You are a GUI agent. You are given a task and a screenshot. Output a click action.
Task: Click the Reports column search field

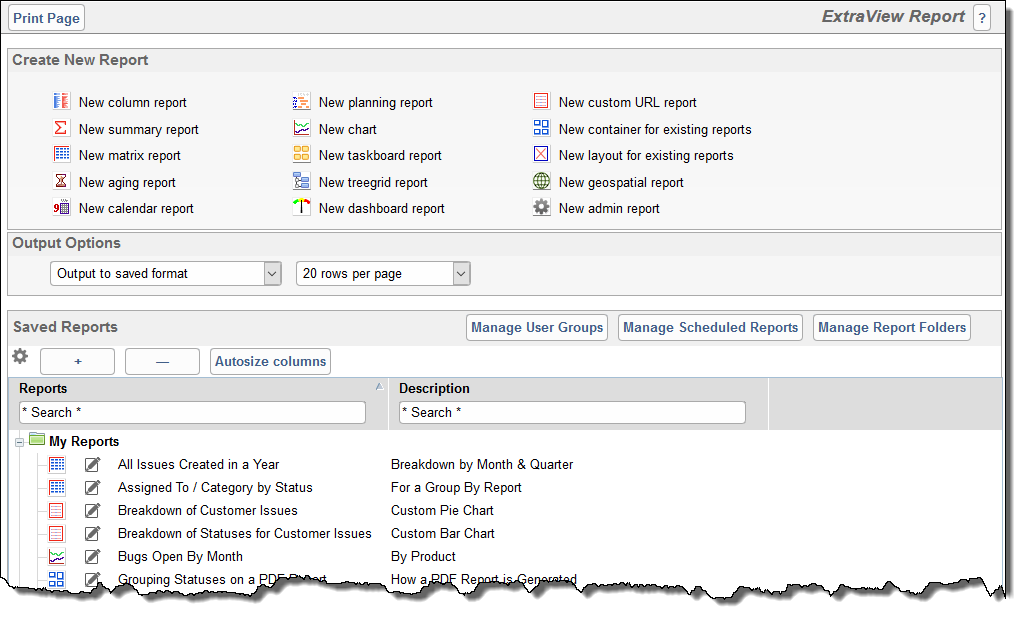tap(192, 413)
